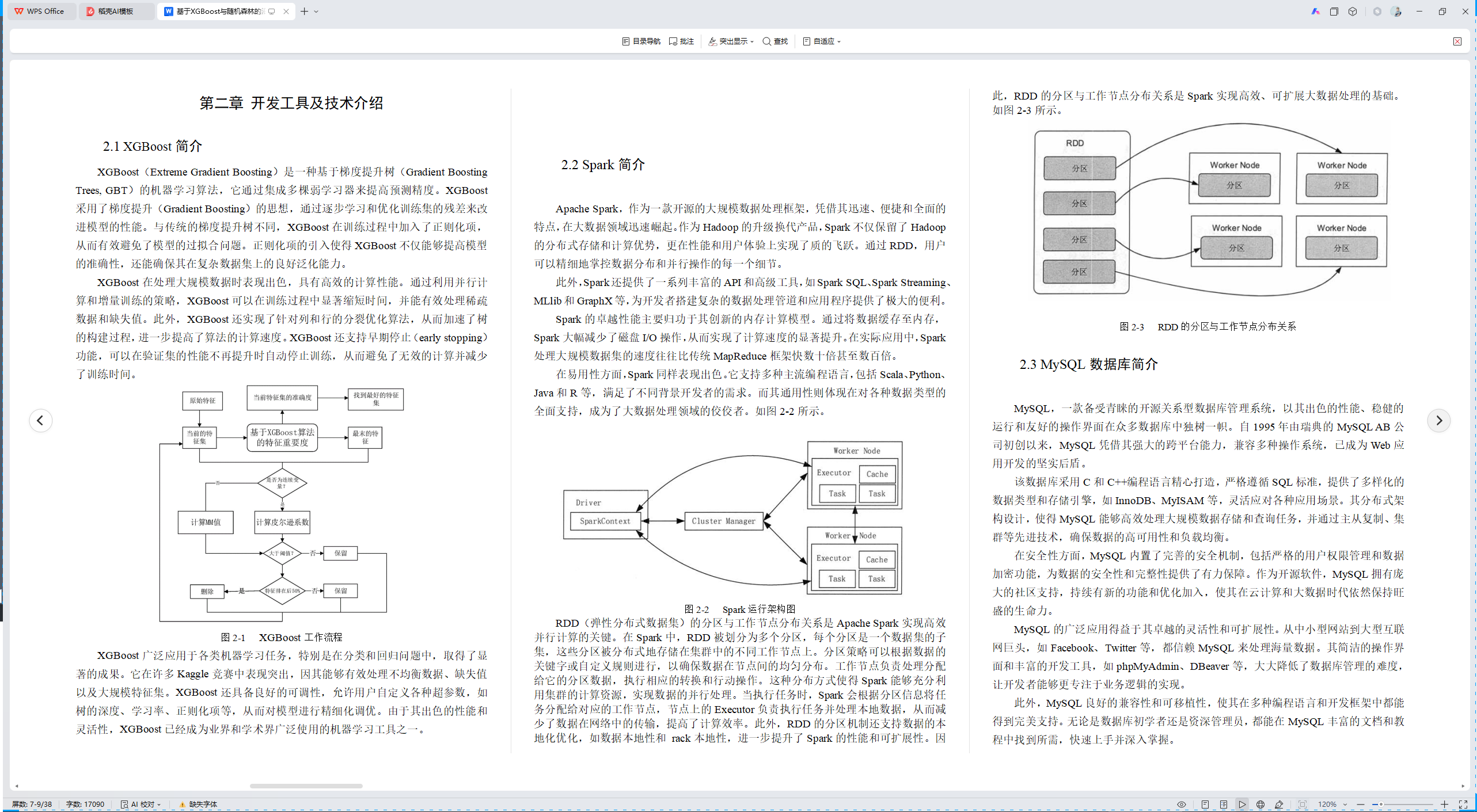Click the 图 2-3 RDD caption
This screenshot has width=1477, height=812.
coord(1207,326)
